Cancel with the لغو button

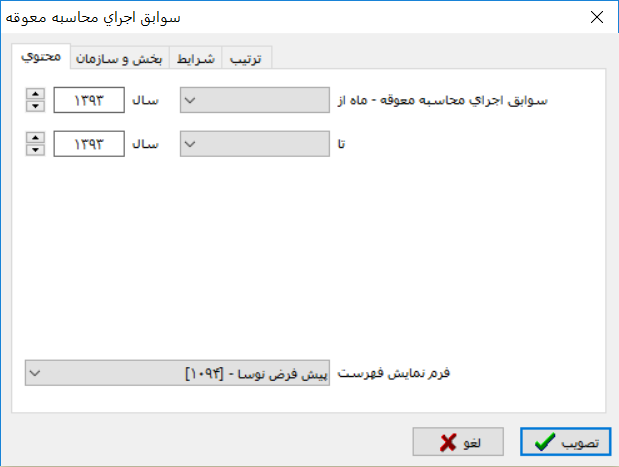458,442
